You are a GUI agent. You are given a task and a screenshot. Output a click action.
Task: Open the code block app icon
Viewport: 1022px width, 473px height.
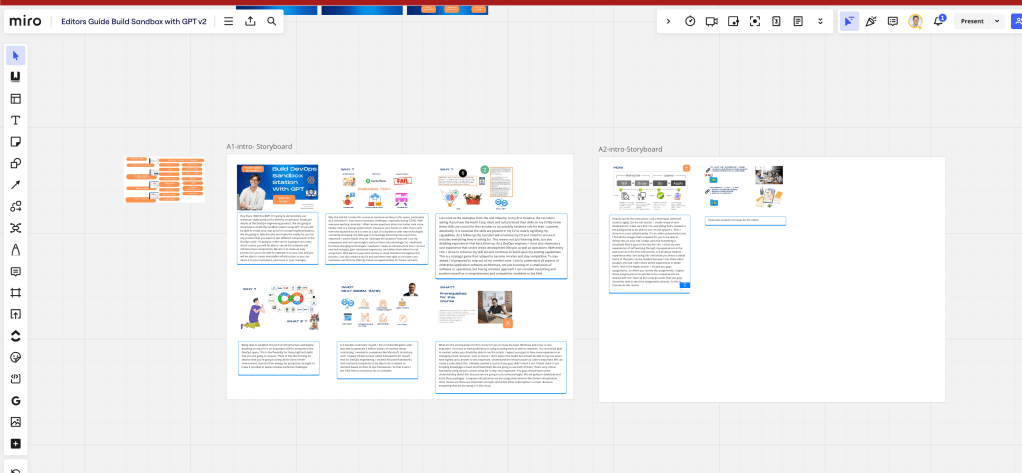[16, 379]
